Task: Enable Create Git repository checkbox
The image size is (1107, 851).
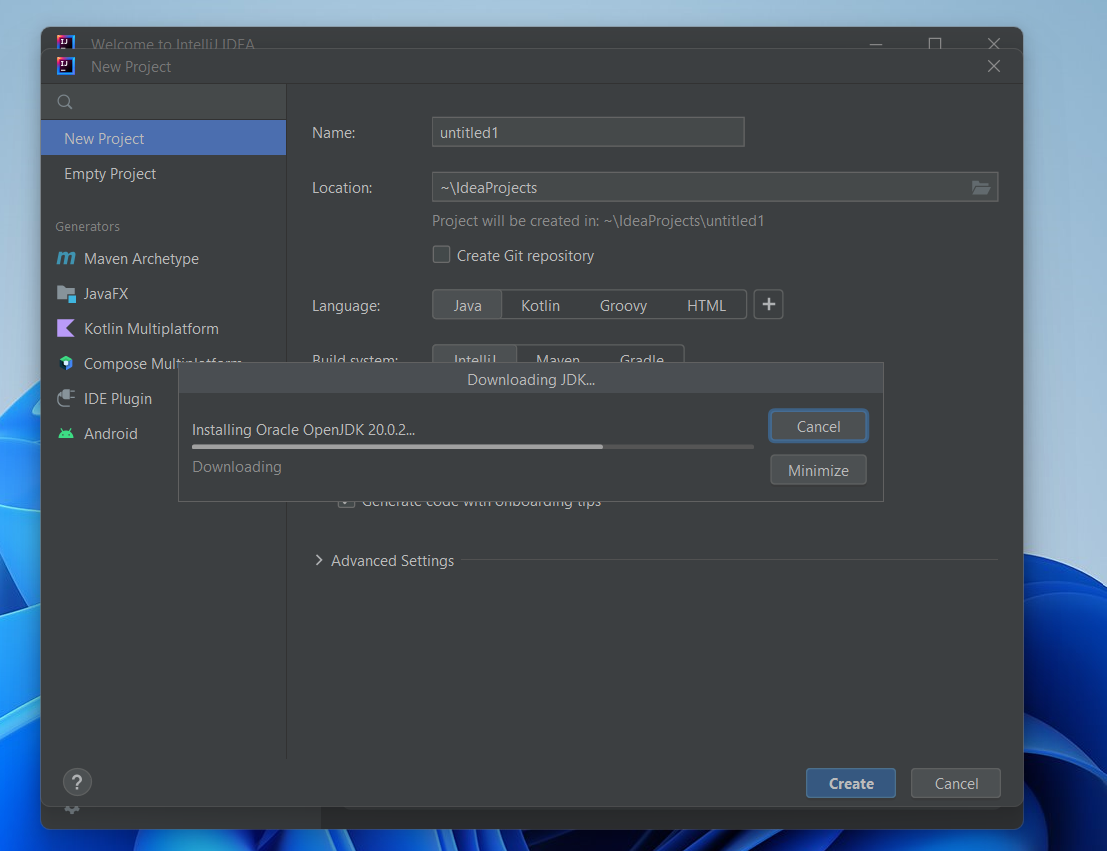Action: (x=441, y=255)
